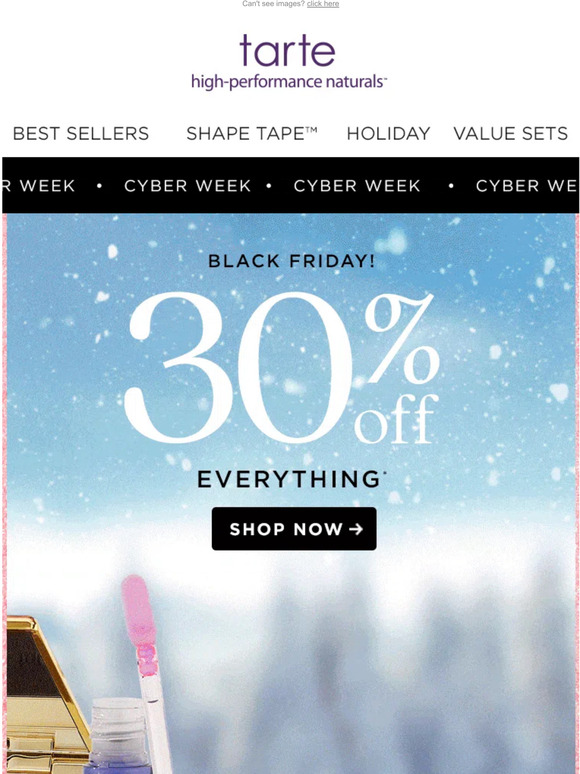Click the arrow icon inside Shop Now
This screenshot has width=580, height=774.
coord(356,529)
